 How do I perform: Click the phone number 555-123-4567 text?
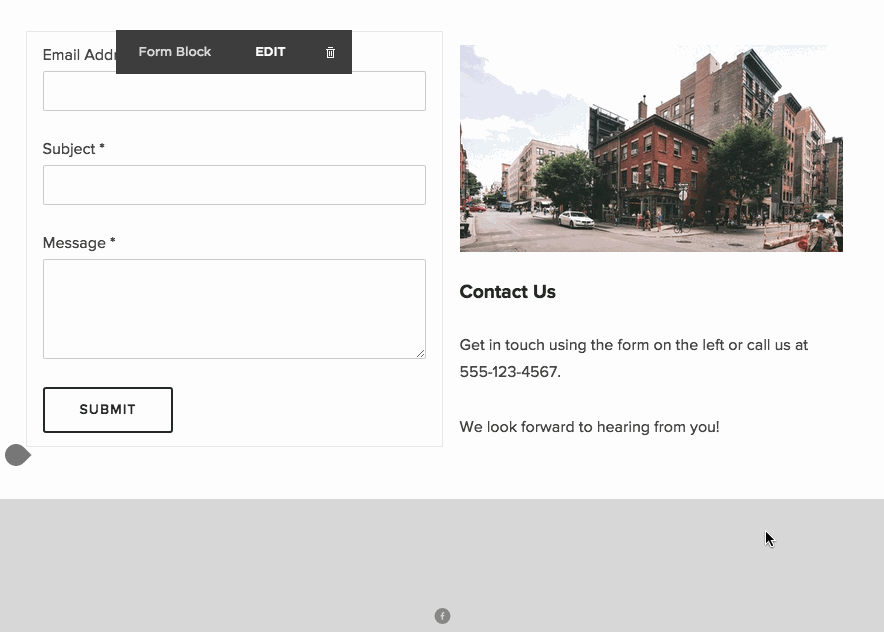click(x=509, y=372)
